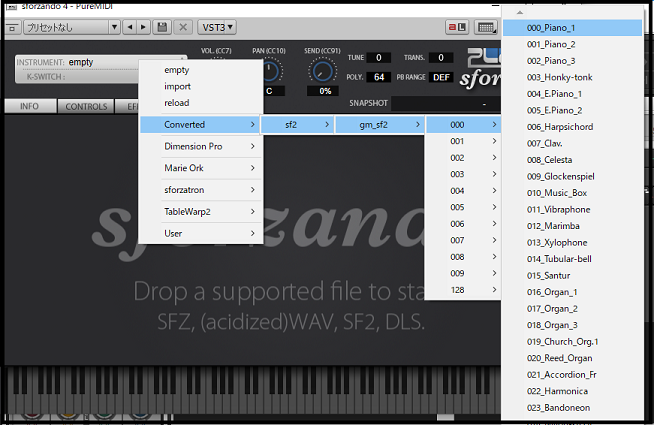Open bank 000 submenu
Screen dimensions: 654x425
(x=463, y=125)
